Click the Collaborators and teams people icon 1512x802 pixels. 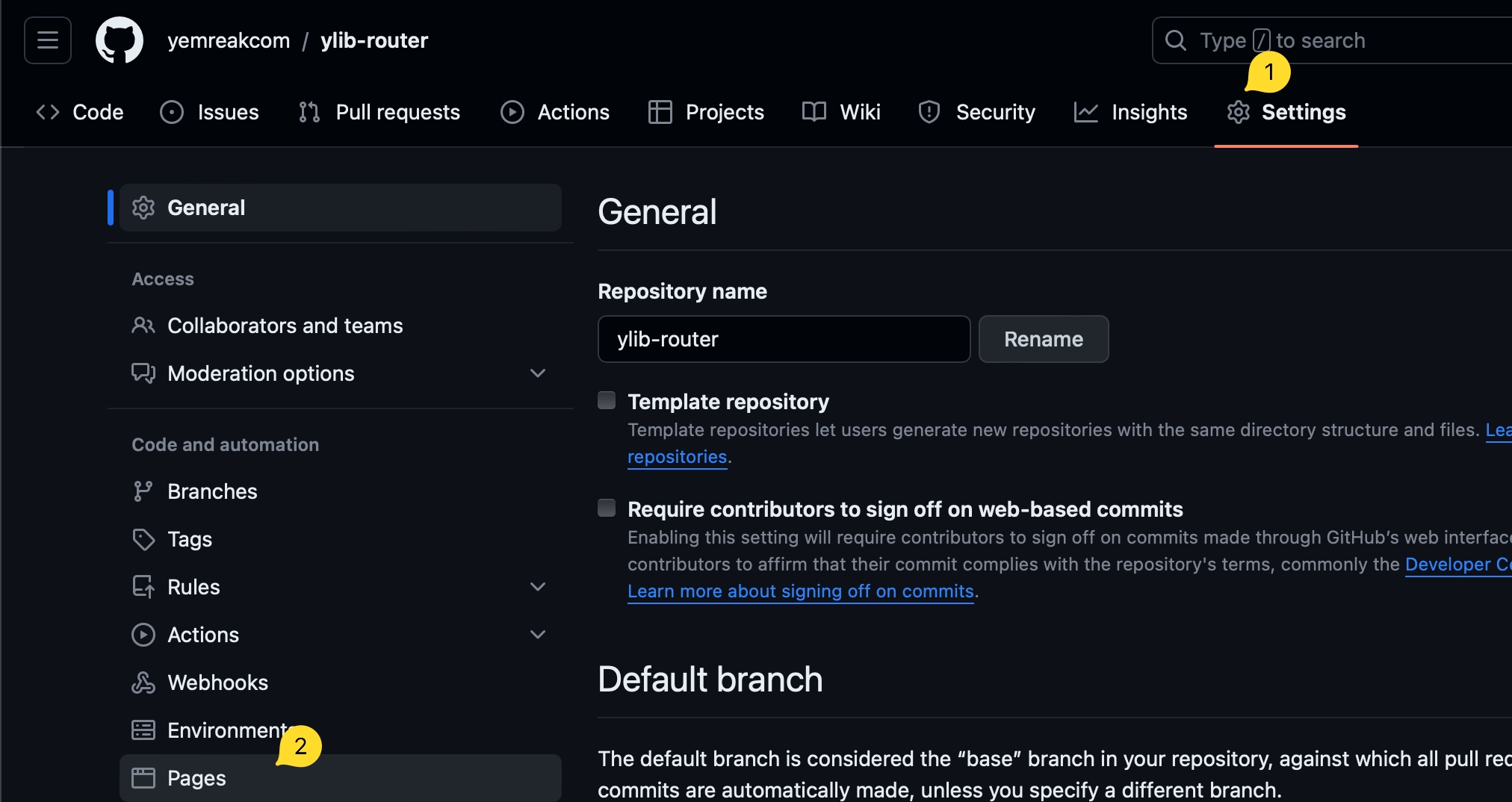click(x=143, y=326)
